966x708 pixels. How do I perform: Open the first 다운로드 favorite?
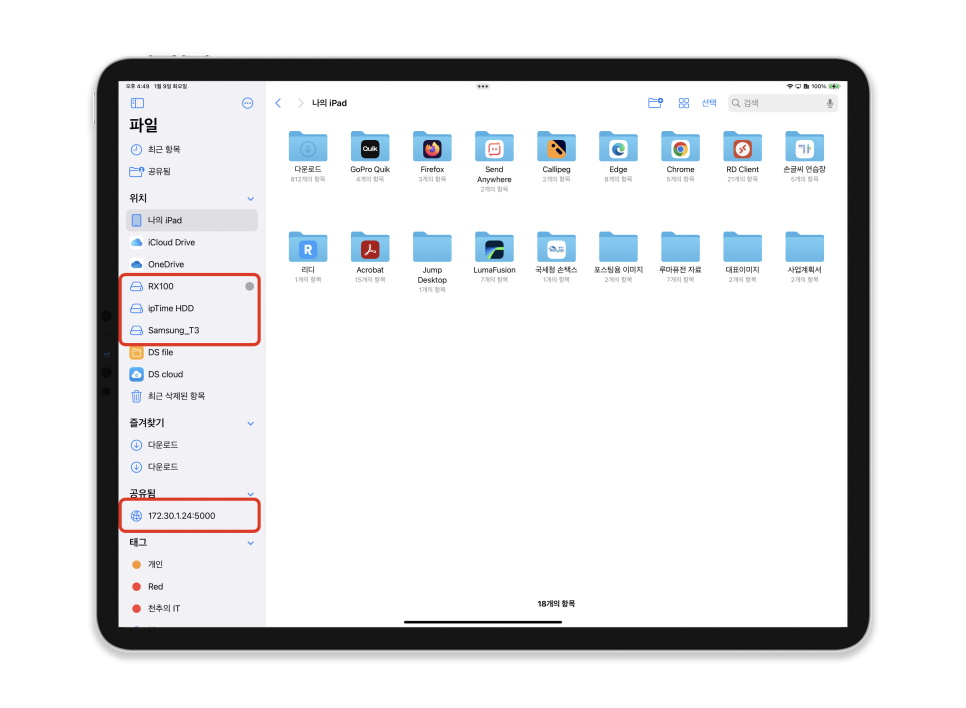point(192,445)
